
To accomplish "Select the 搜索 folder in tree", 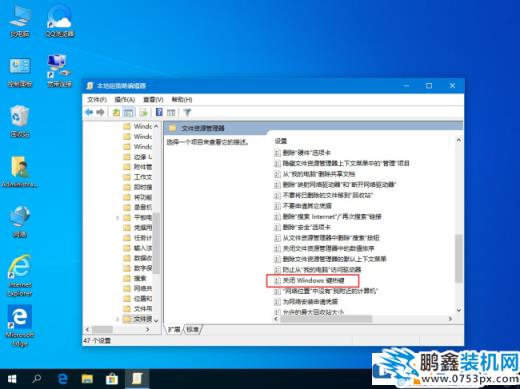I will (x=135, y=278).
